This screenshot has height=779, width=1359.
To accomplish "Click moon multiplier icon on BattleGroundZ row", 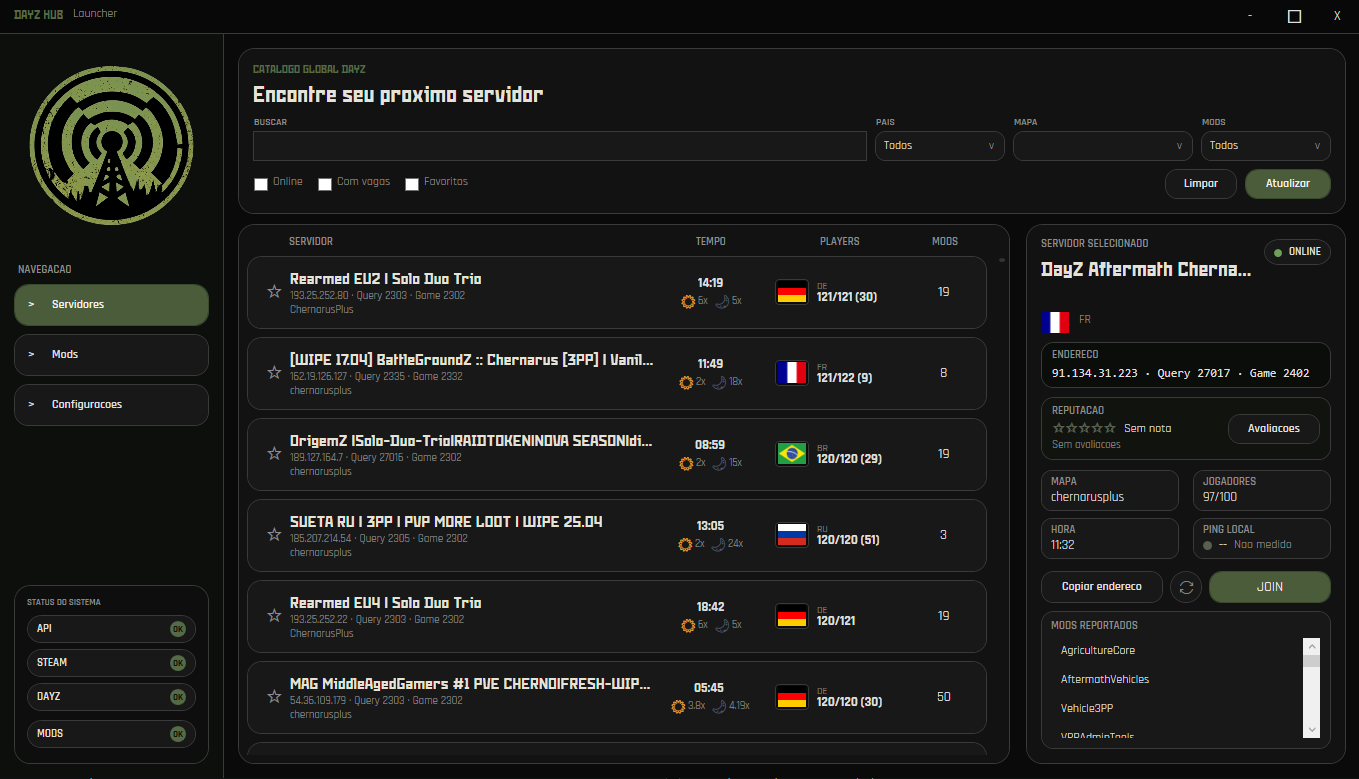I will click(719, 382).
